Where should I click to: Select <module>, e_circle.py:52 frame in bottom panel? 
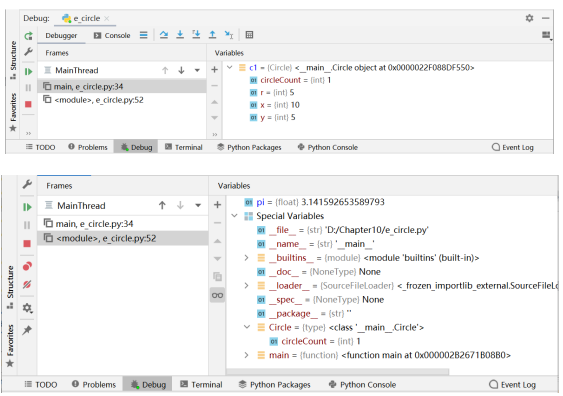[123, 238]
